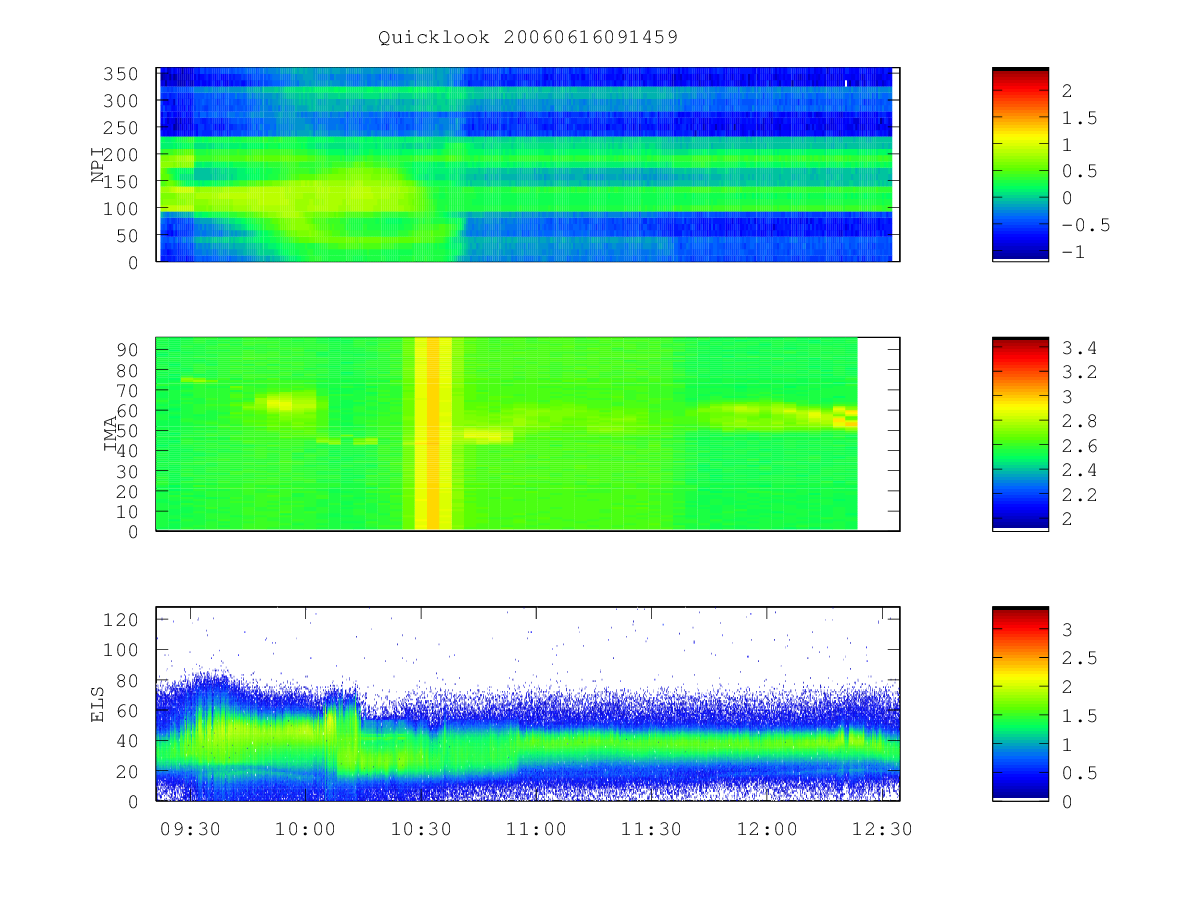
Task: Click the -0.5 label on NPI colorbar
Action: 1087,225
